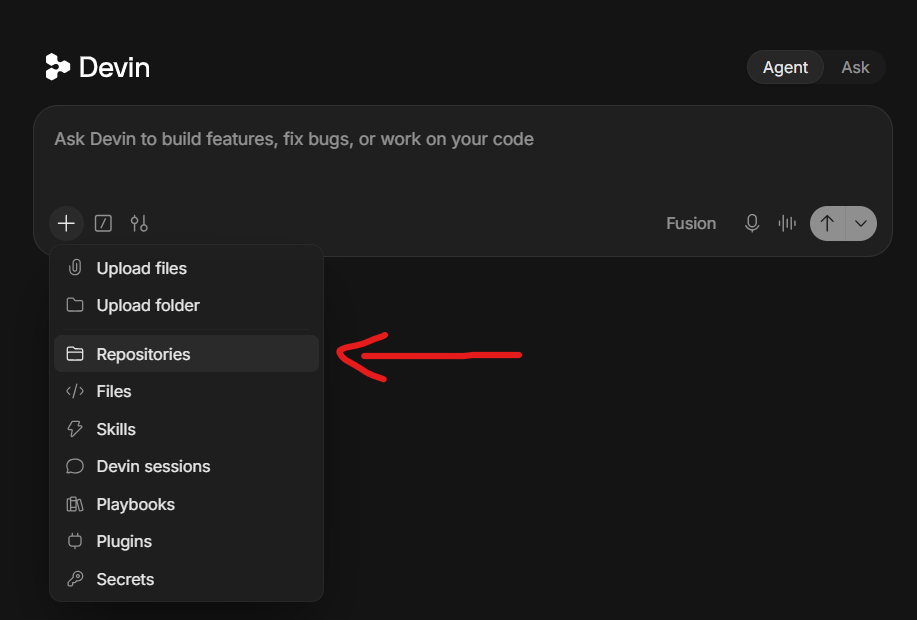Click the folder icon beside Upload folder
The height and width of the screenshot is (620, 917).
[75, 305]
